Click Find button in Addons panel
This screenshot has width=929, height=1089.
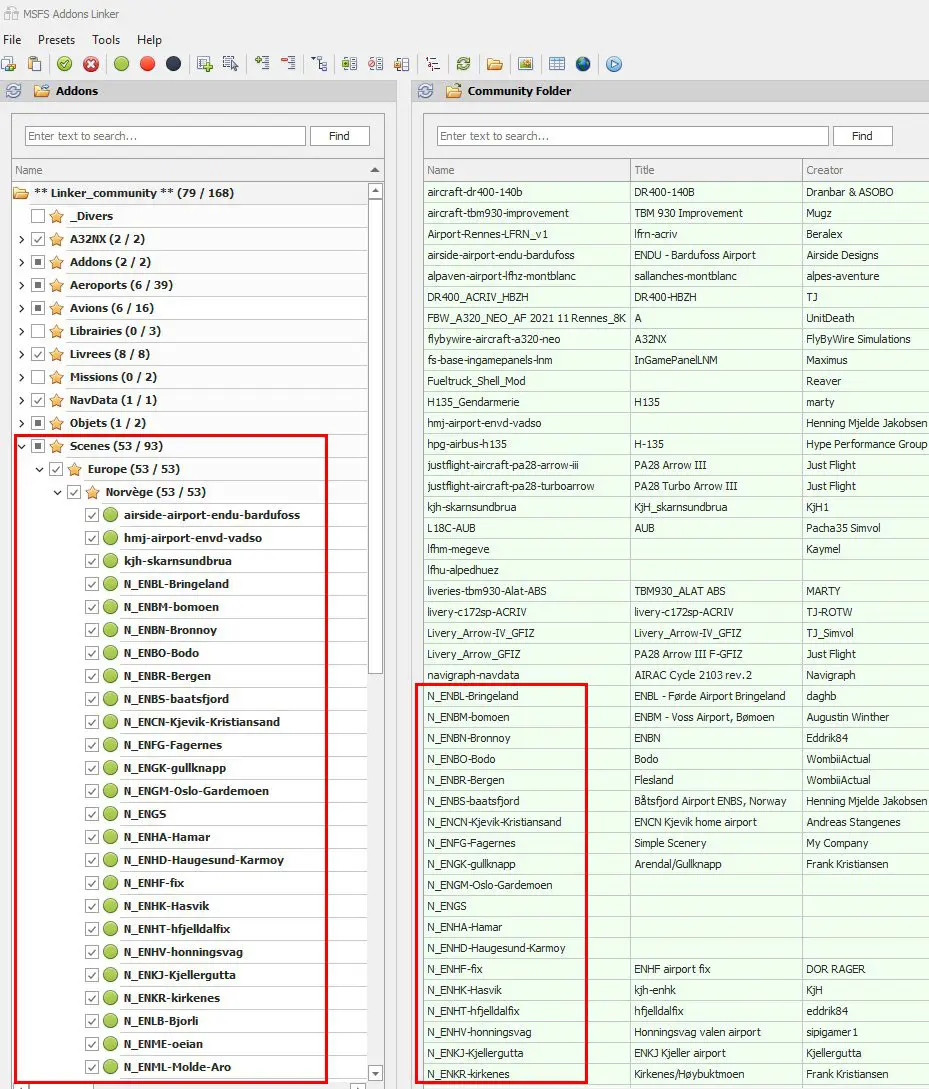(x=340, y=136)
